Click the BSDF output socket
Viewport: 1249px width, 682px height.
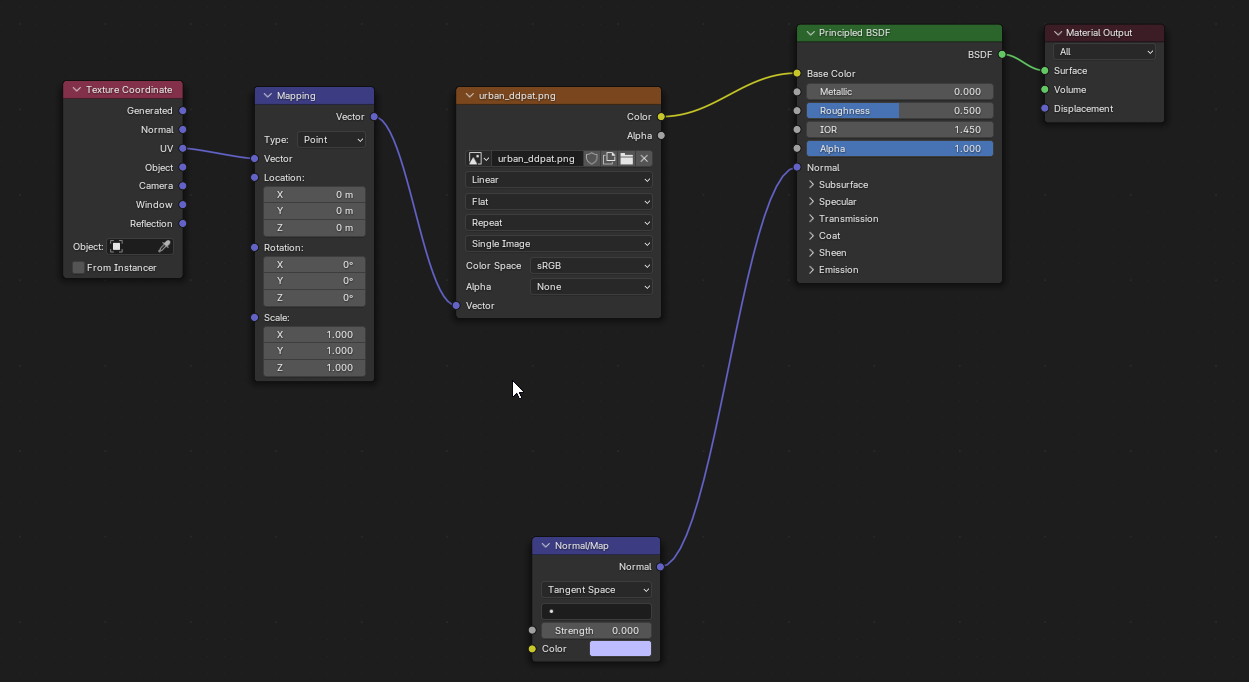pyautogui.click(x=1001, y=55)
